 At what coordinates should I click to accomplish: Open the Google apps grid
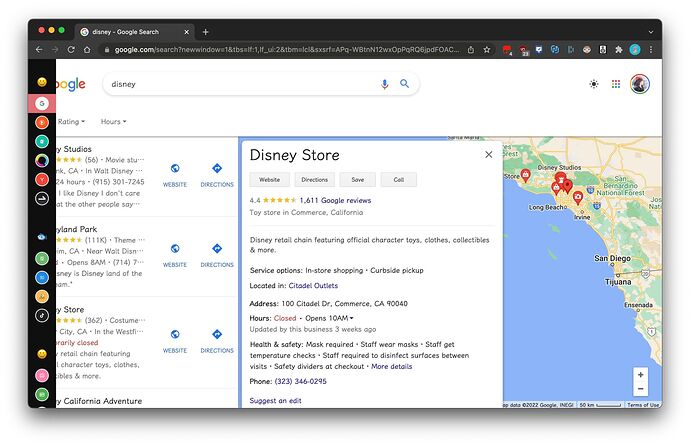tap(616, 84)
